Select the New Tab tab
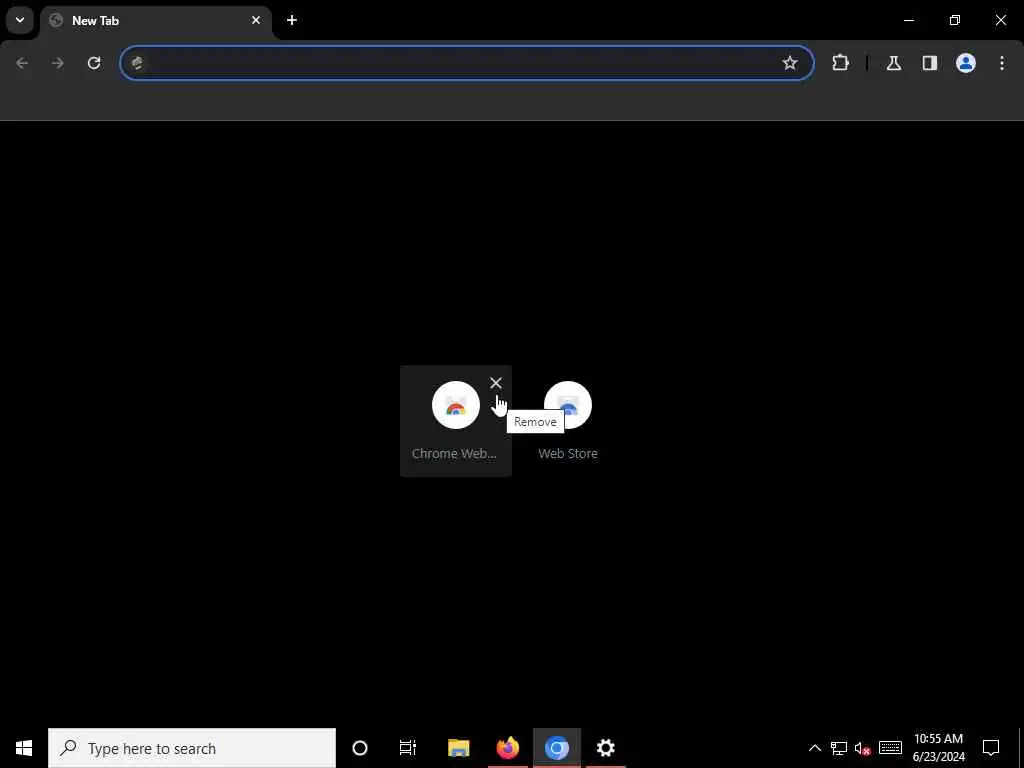 click(155, 20)
